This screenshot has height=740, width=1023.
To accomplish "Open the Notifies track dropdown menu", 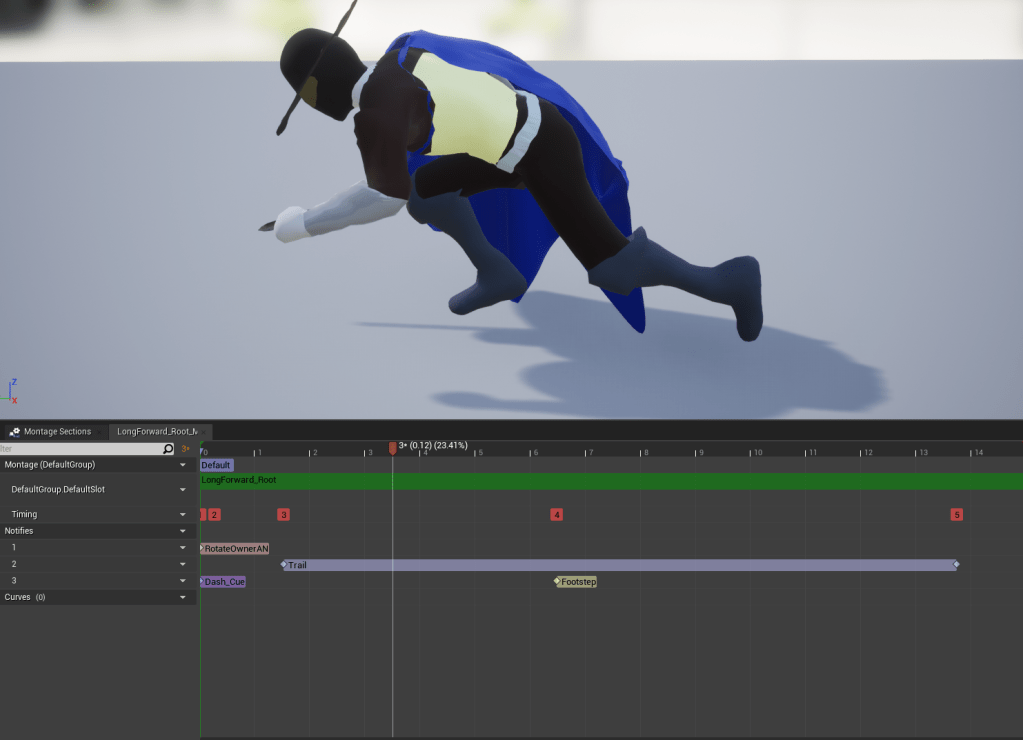I will pyautogui.click(x=182, y=531).
